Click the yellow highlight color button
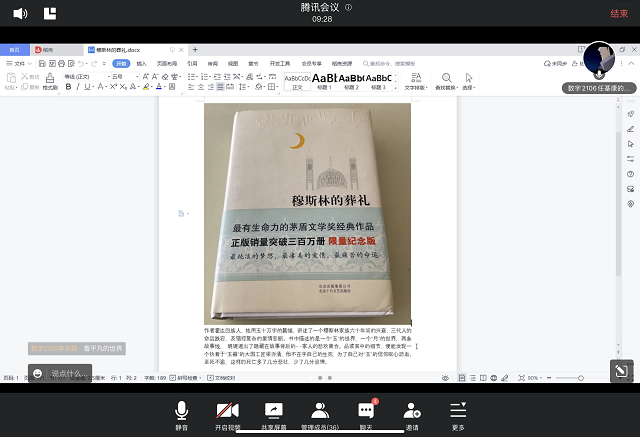This screenshot has height=437, width=640. [146, 87]
